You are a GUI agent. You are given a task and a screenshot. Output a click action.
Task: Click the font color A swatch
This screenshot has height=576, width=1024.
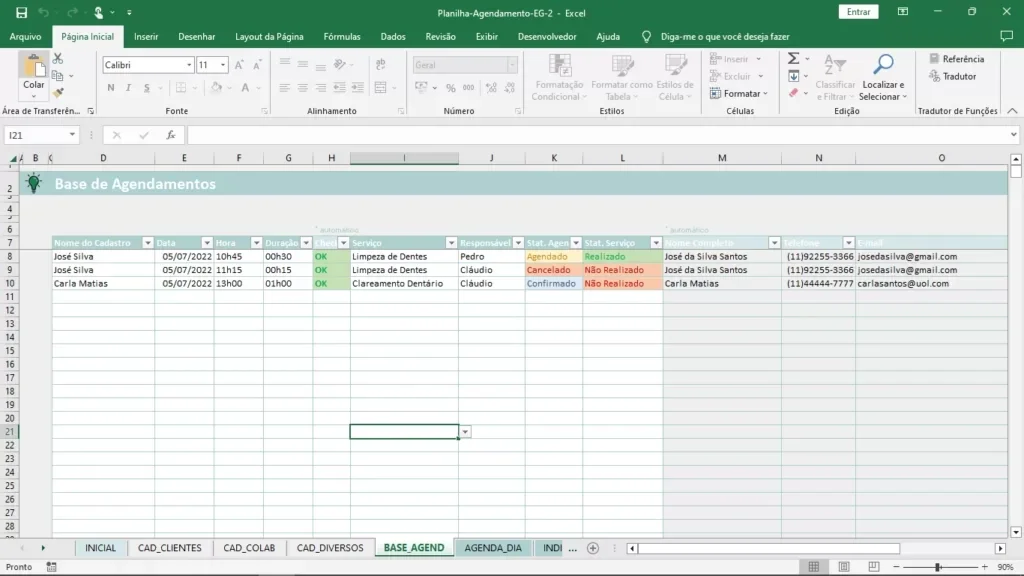(246, 88)
